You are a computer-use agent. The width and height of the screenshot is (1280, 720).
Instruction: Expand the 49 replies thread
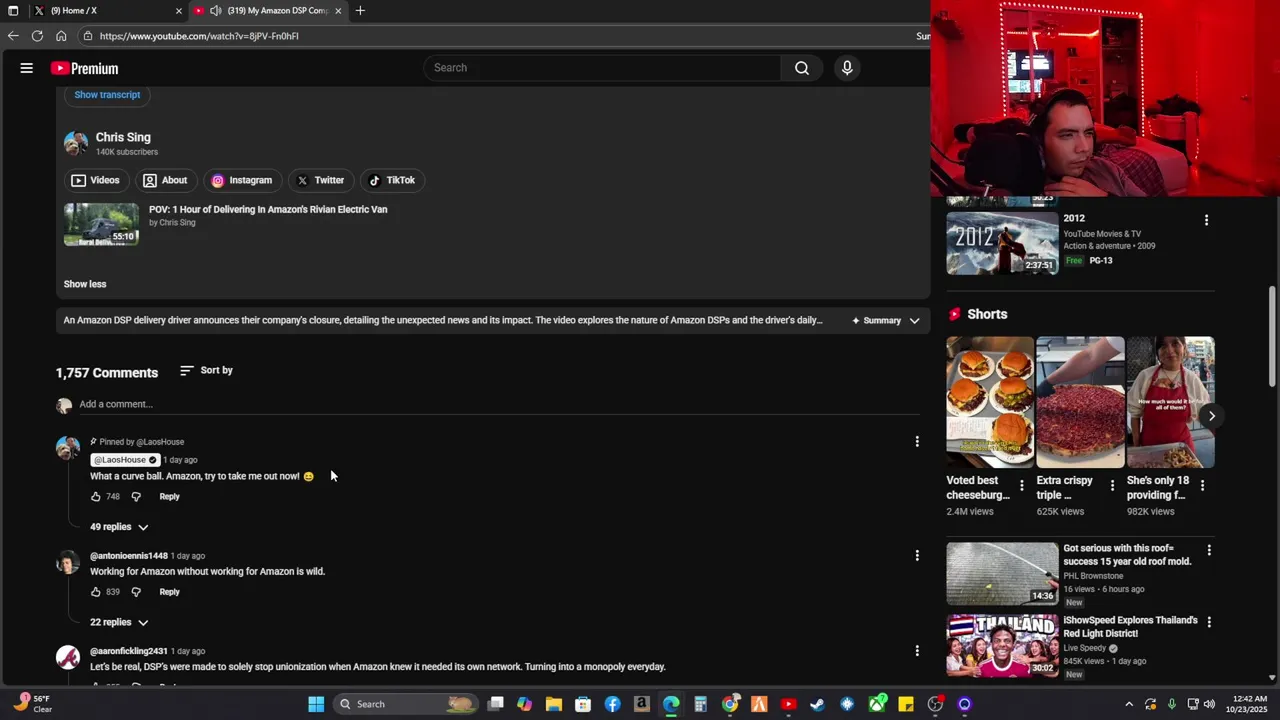(119, 527)
